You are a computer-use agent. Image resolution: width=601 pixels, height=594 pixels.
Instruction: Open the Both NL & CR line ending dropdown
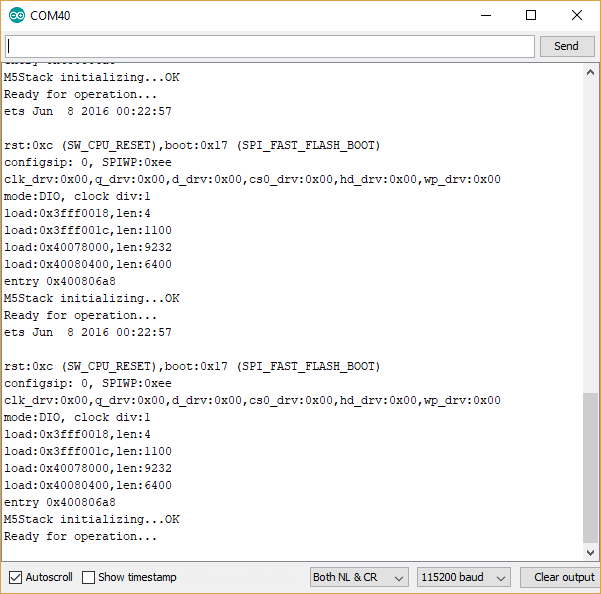click(x=359, y=577)
